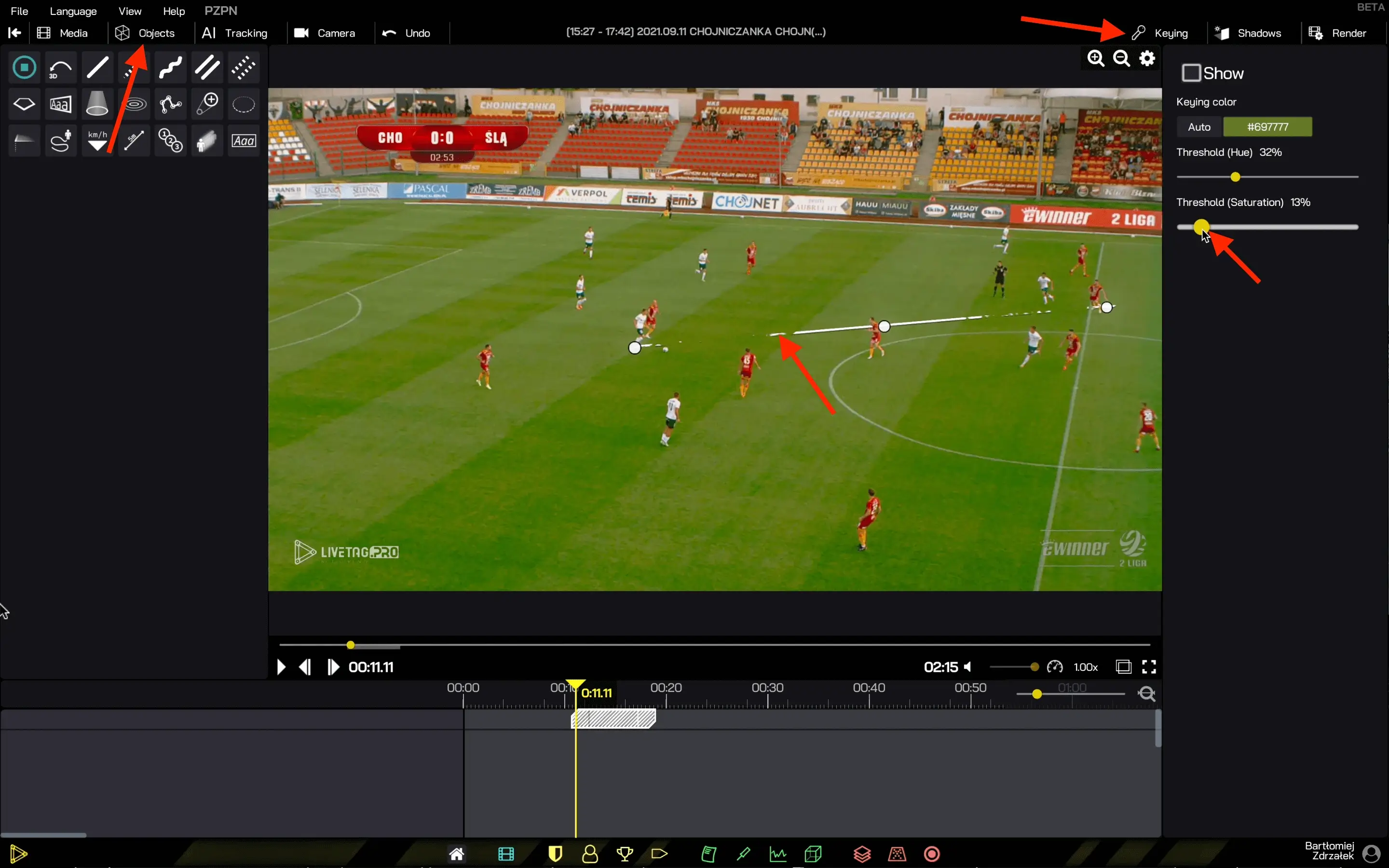Open the Tracking panel
Viewport: 1389px width, 868px height.
coord(235,33)
